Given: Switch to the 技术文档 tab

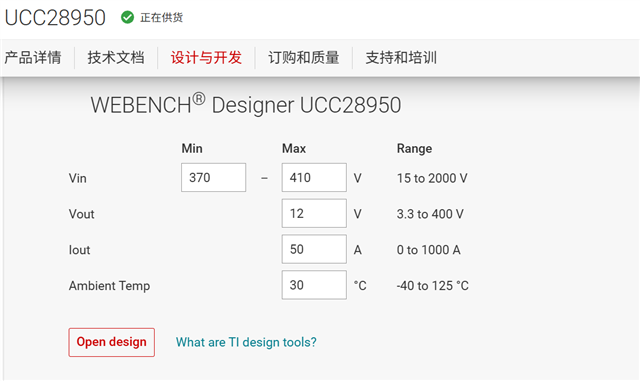Looking at the screenshot, I should [116, 58].
